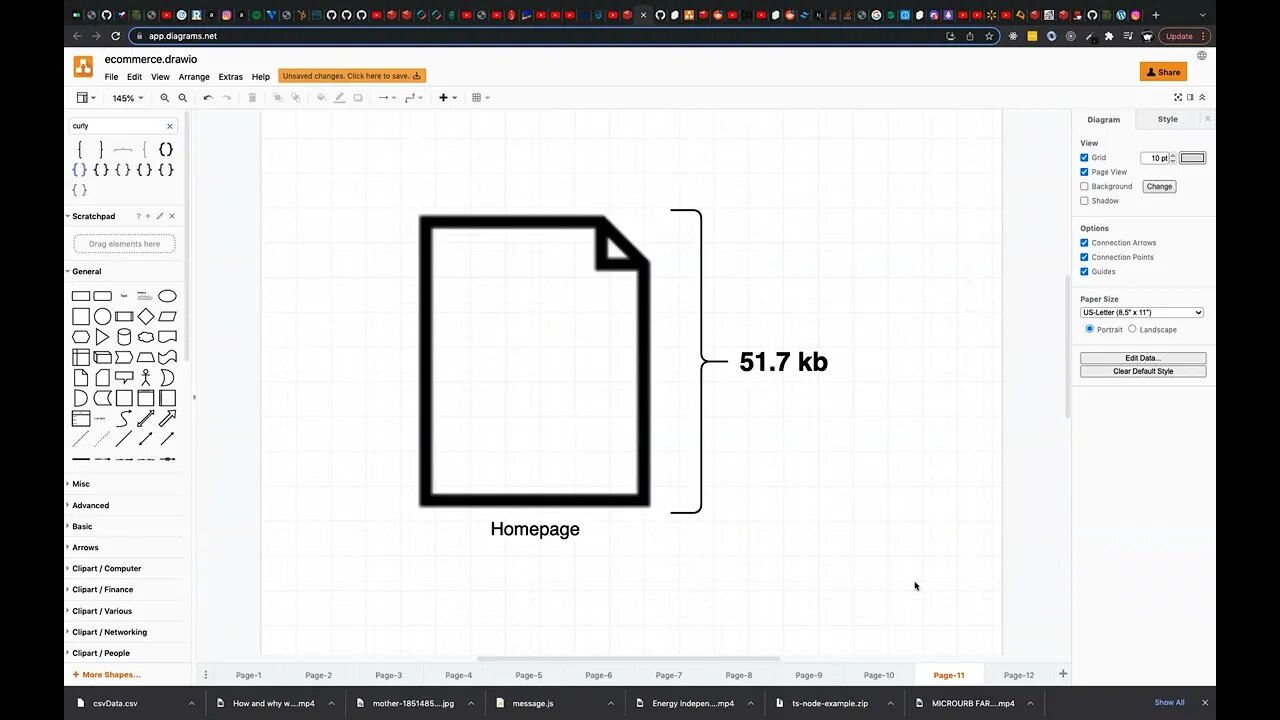Select the cloud shape in General
The image size is (1280, 720).
pyautogui.click(x=146, y=337)
